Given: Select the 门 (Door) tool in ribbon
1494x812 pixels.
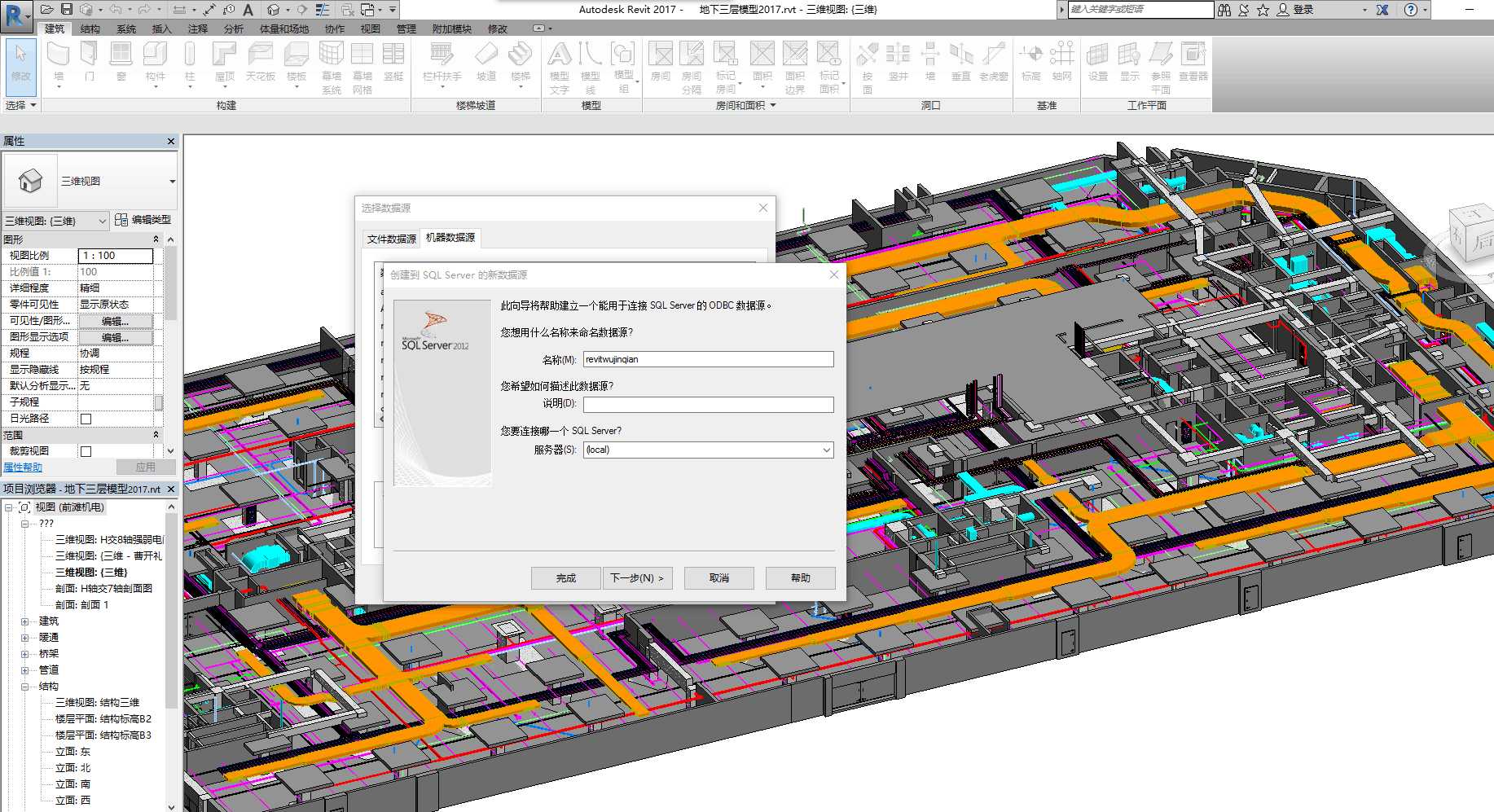Looking at the screenshot, I should point(90,63).
